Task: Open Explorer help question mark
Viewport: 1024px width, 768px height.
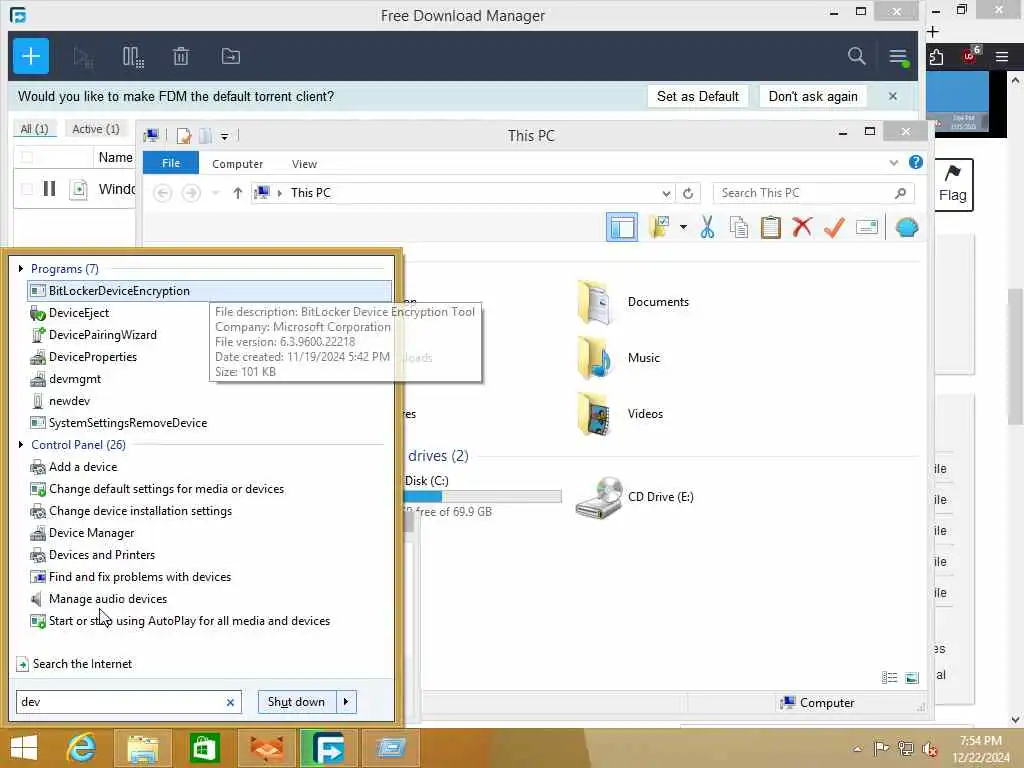Action: tap(916, 162)
